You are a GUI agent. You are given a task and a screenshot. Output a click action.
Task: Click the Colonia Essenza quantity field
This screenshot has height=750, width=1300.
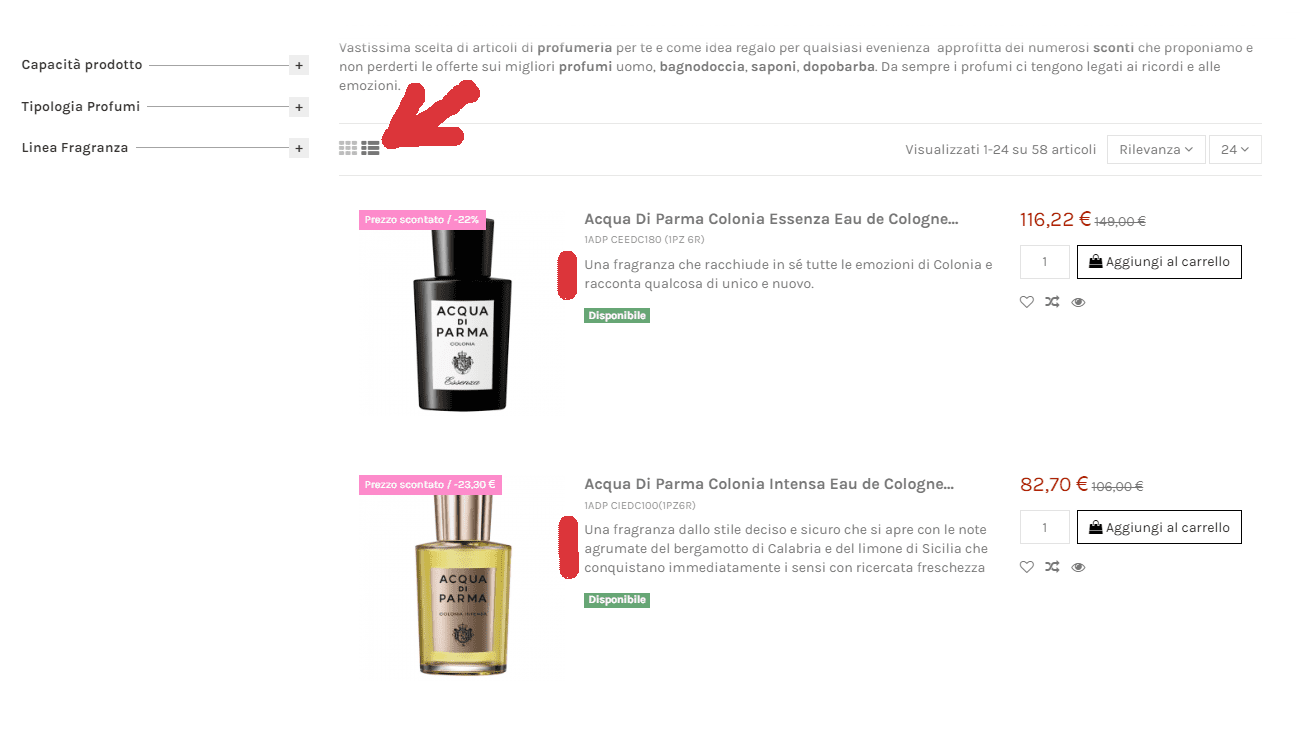[1045, 262]
